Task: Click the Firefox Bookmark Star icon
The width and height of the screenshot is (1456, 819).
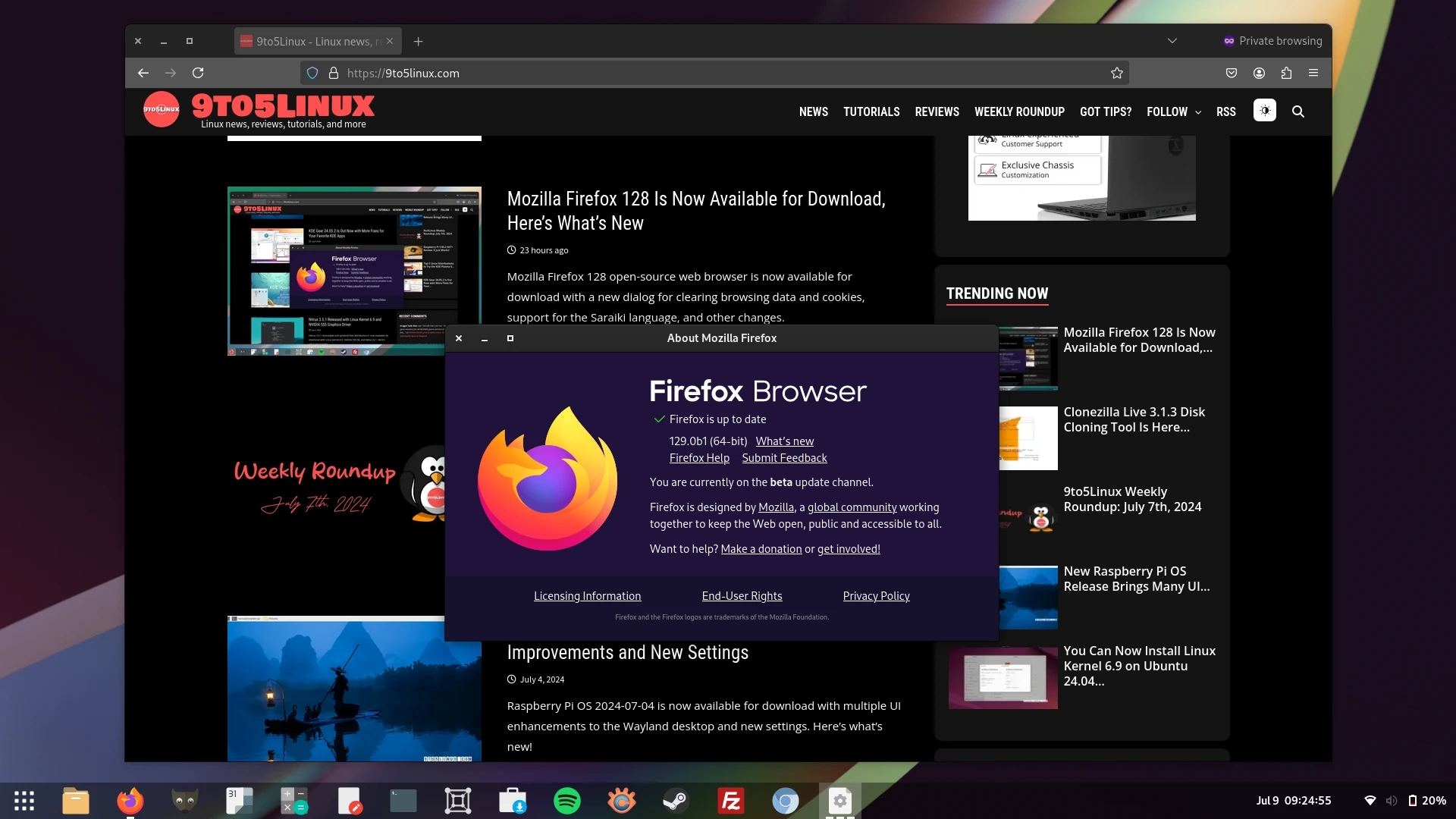Action: pyautogui.click(x=1117, y=72)
